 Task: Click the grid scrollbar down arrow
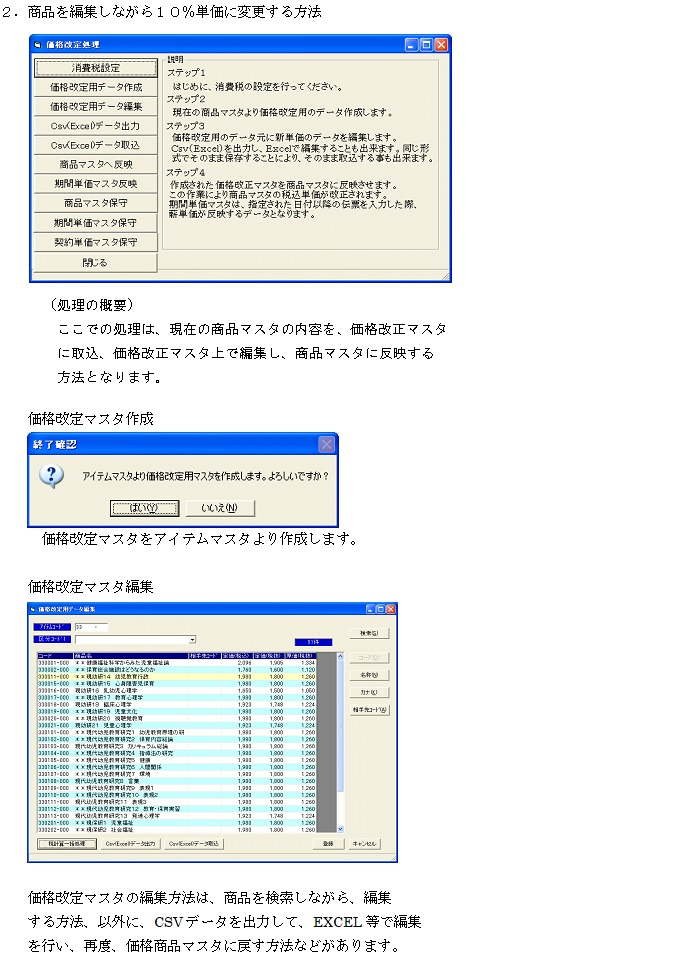(x=340, y=829)
